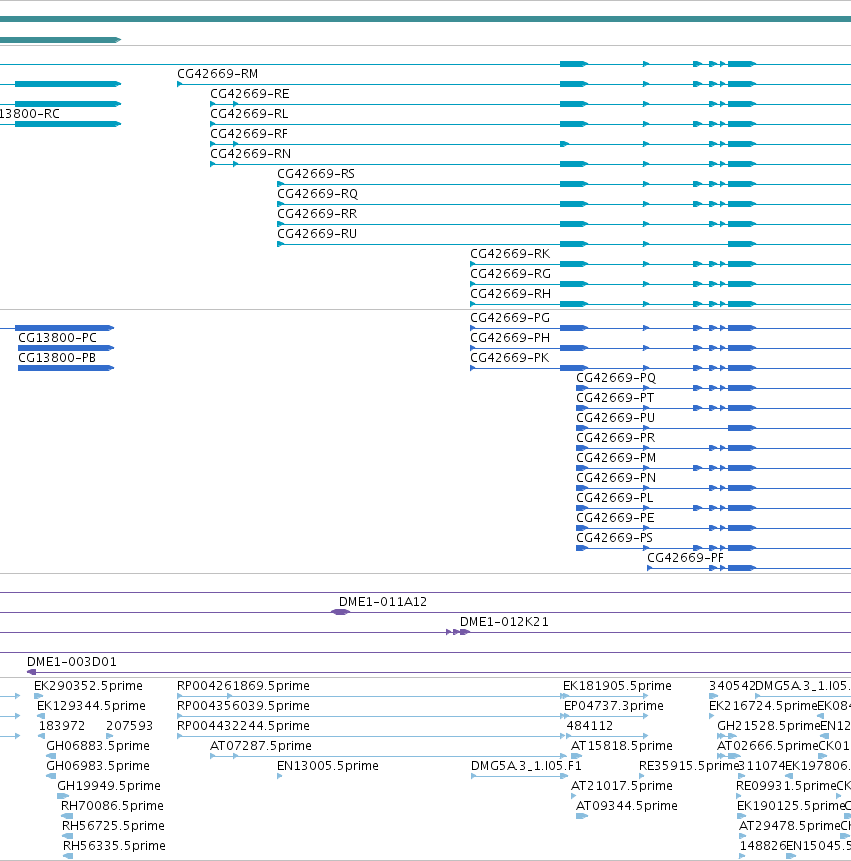Click the CG42669-RE transcript label
Viewport: 851px width, 861px height.
250,94
